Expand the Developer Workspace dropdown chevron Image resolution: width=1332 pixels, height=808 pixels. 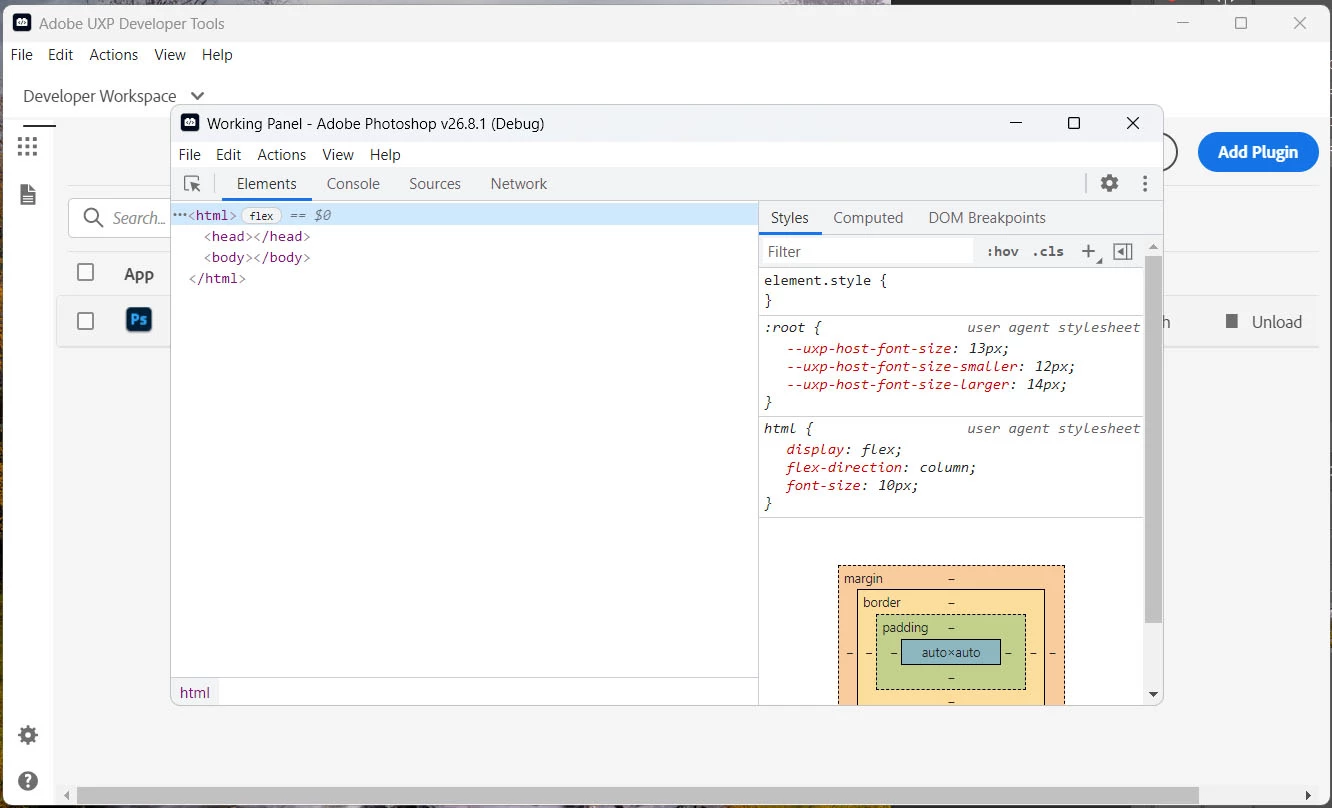(197, 96)
